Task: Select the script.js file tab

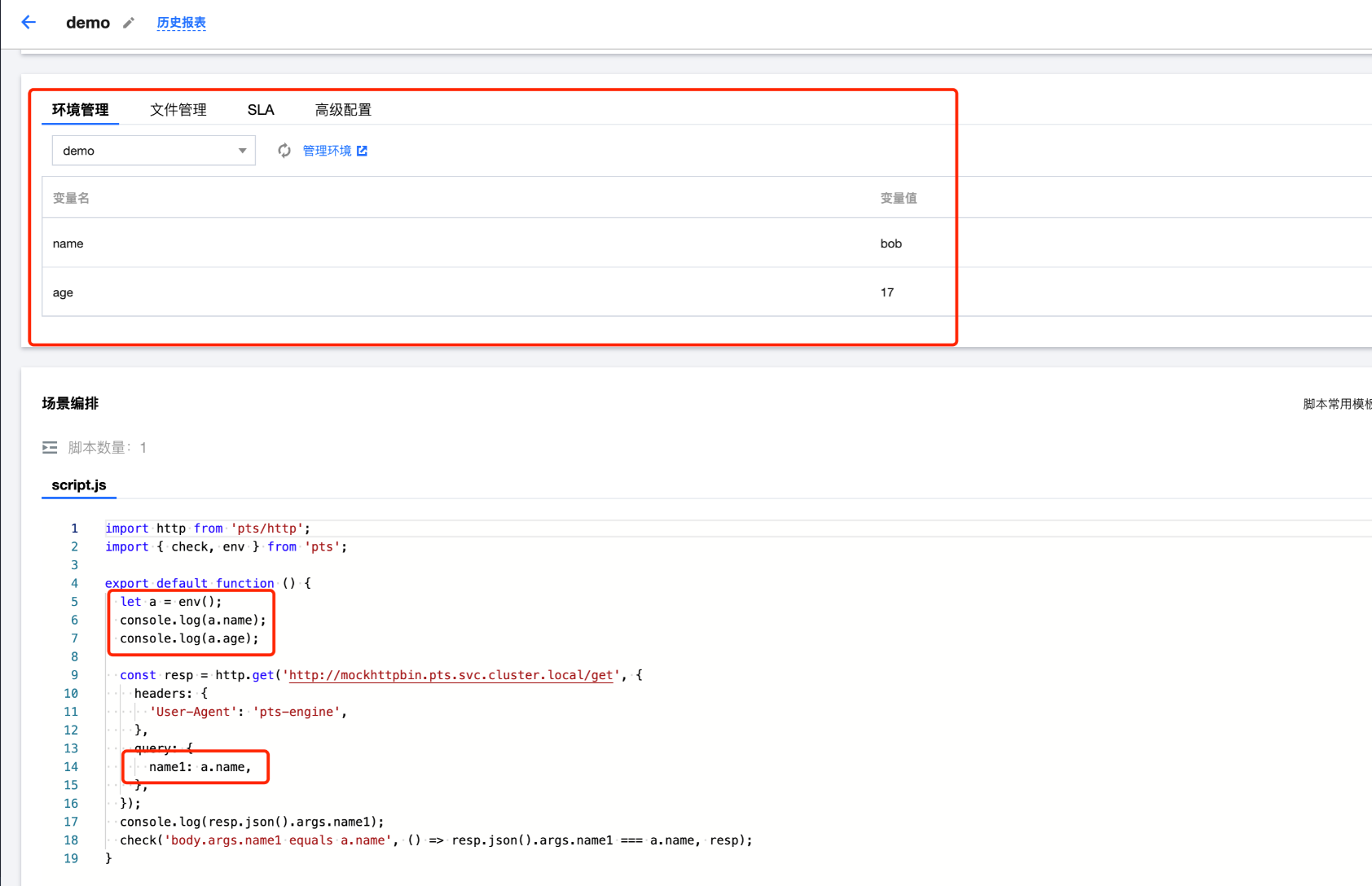Action: coord(79,485)
